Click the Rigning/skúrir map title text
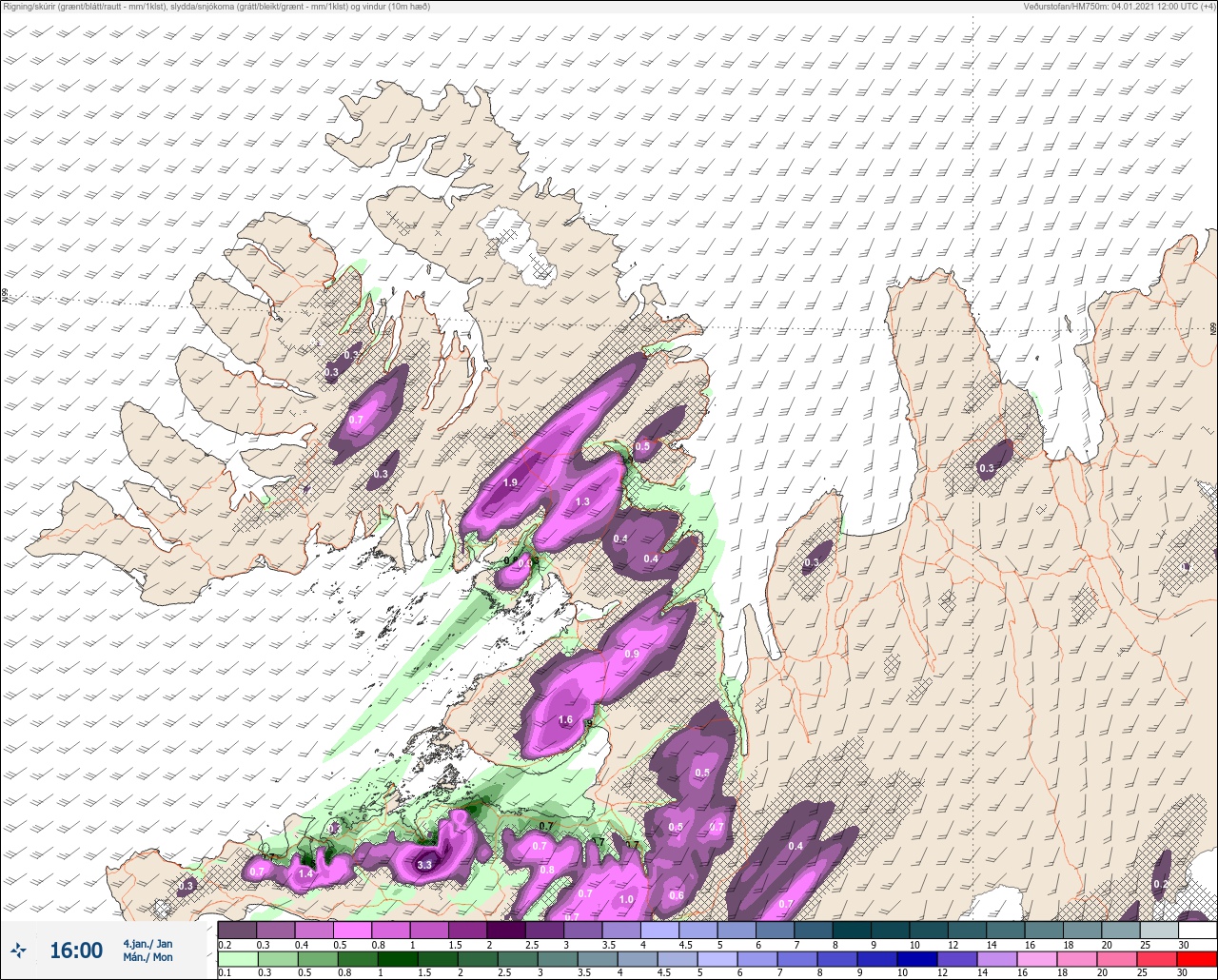This screenshot has height=980, width=1218. pos(215,6)
